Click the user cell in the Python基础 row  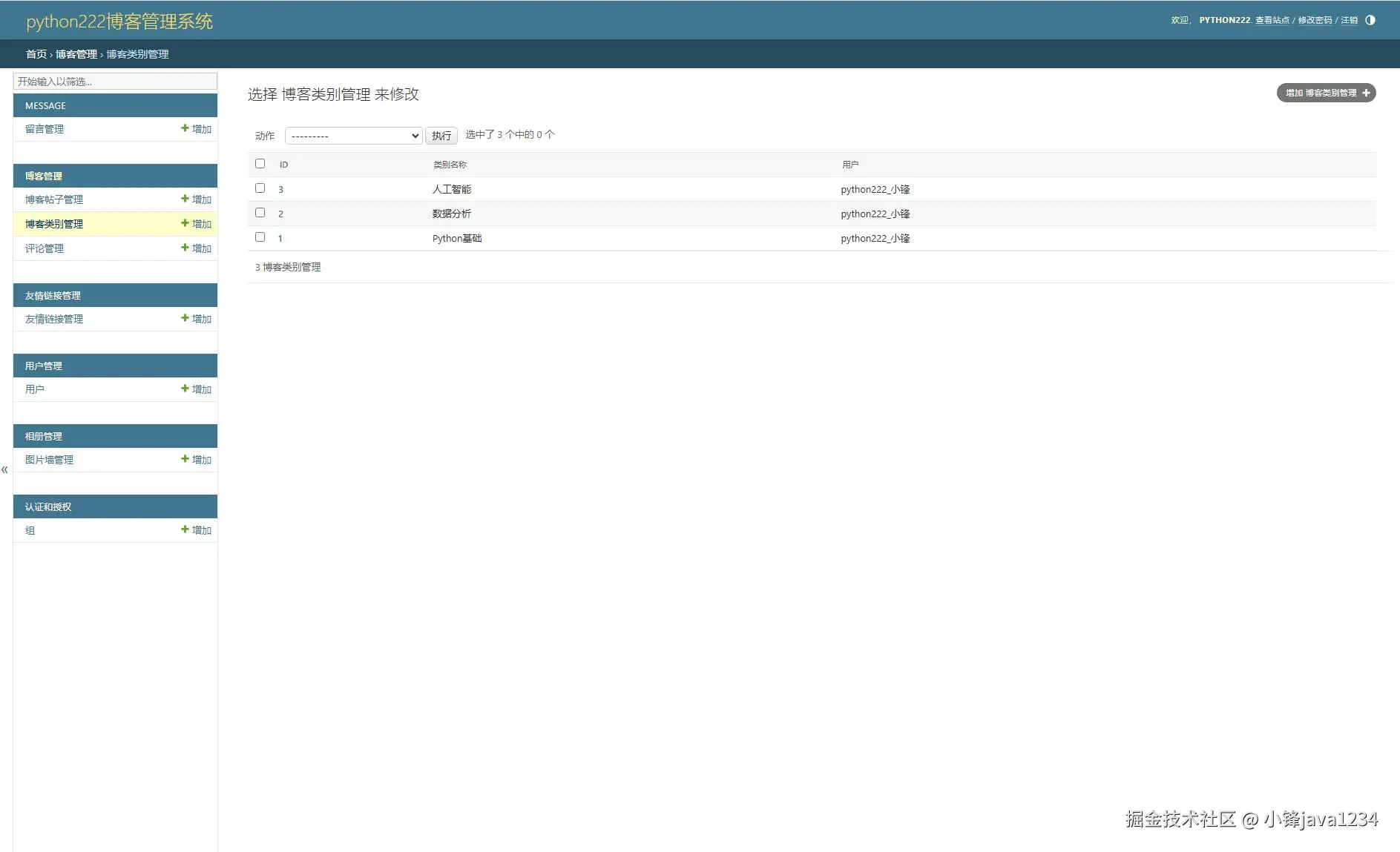coord(875,238)
